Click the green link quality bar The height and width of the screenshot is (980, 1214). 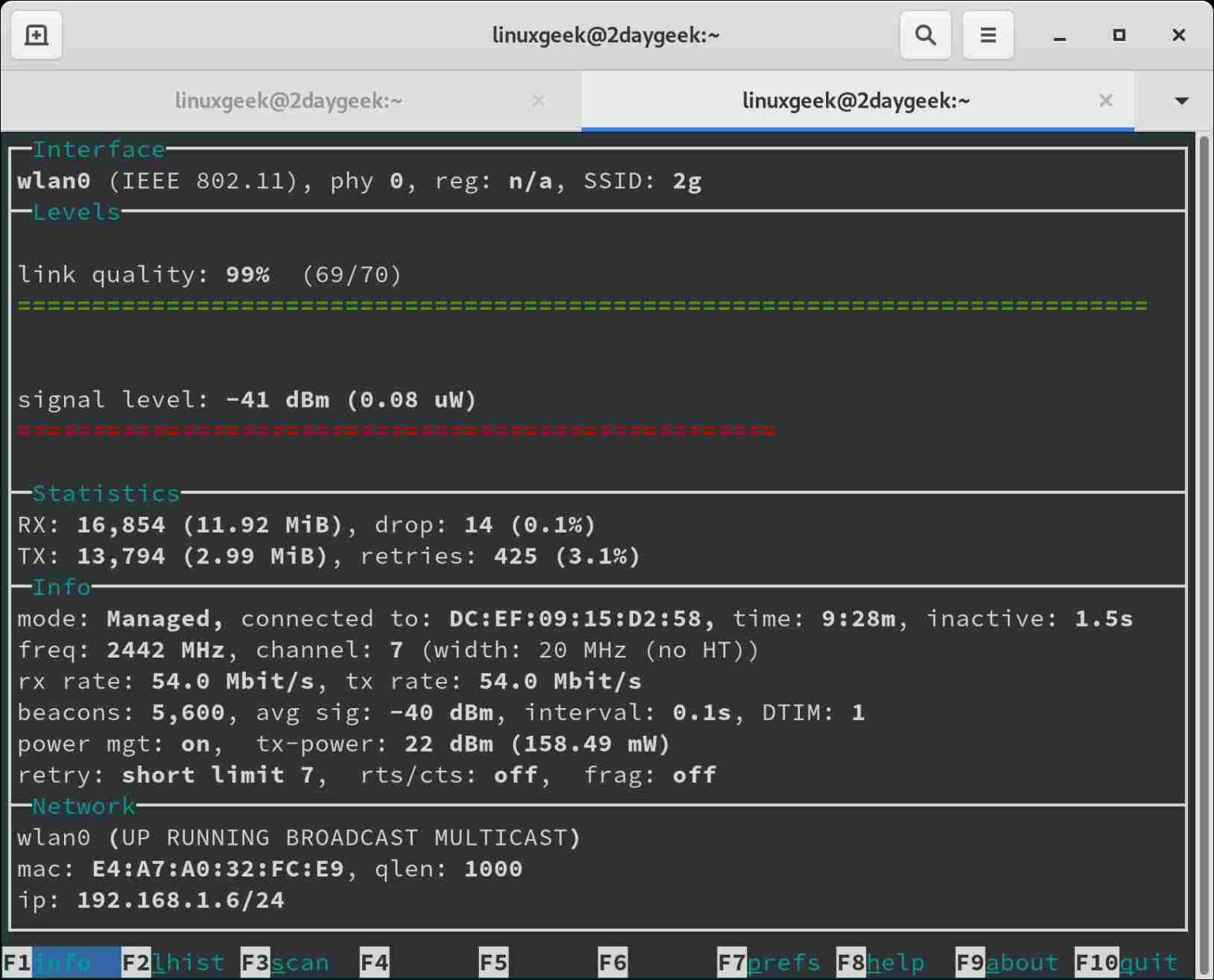582,305
